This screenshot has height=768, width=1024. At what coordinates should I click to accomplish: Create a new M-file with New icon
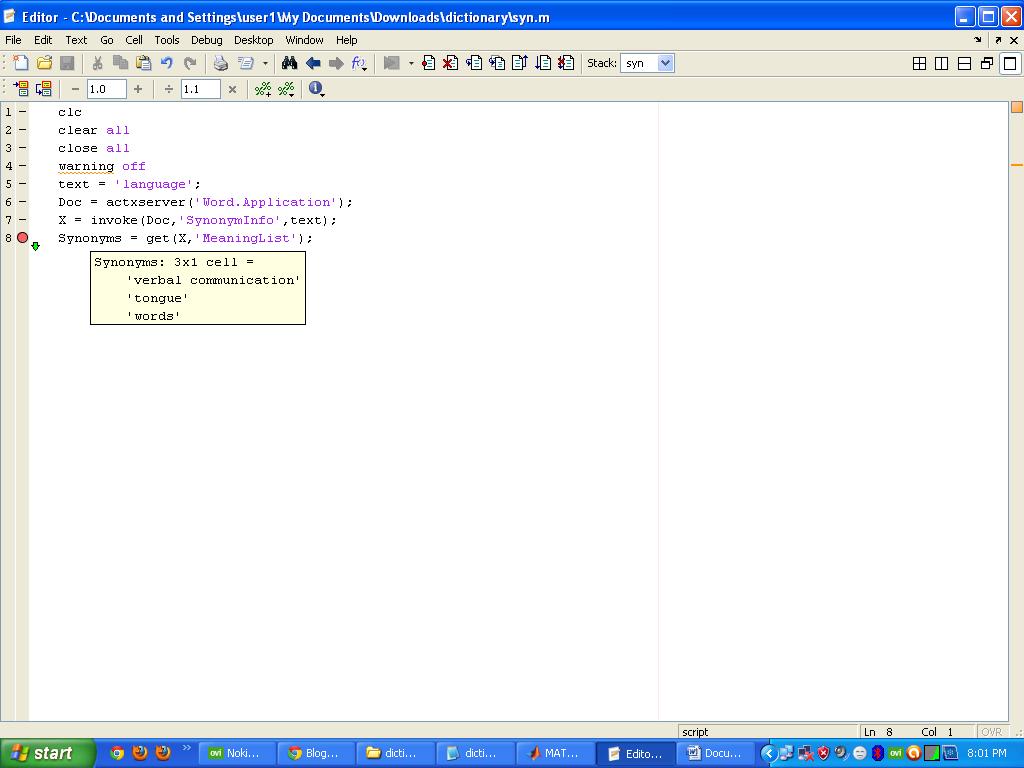pos(21,63)
